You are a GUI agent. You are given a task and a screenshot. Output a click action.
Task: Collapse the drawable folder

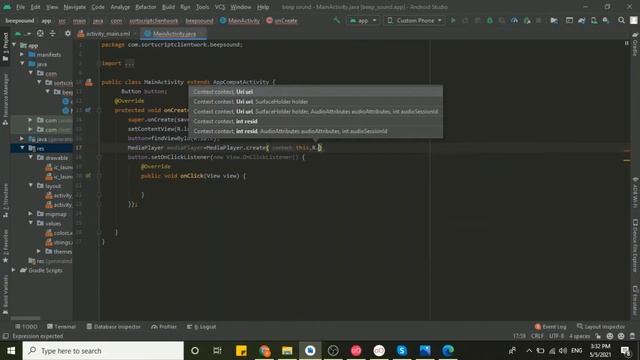(31, 158)
